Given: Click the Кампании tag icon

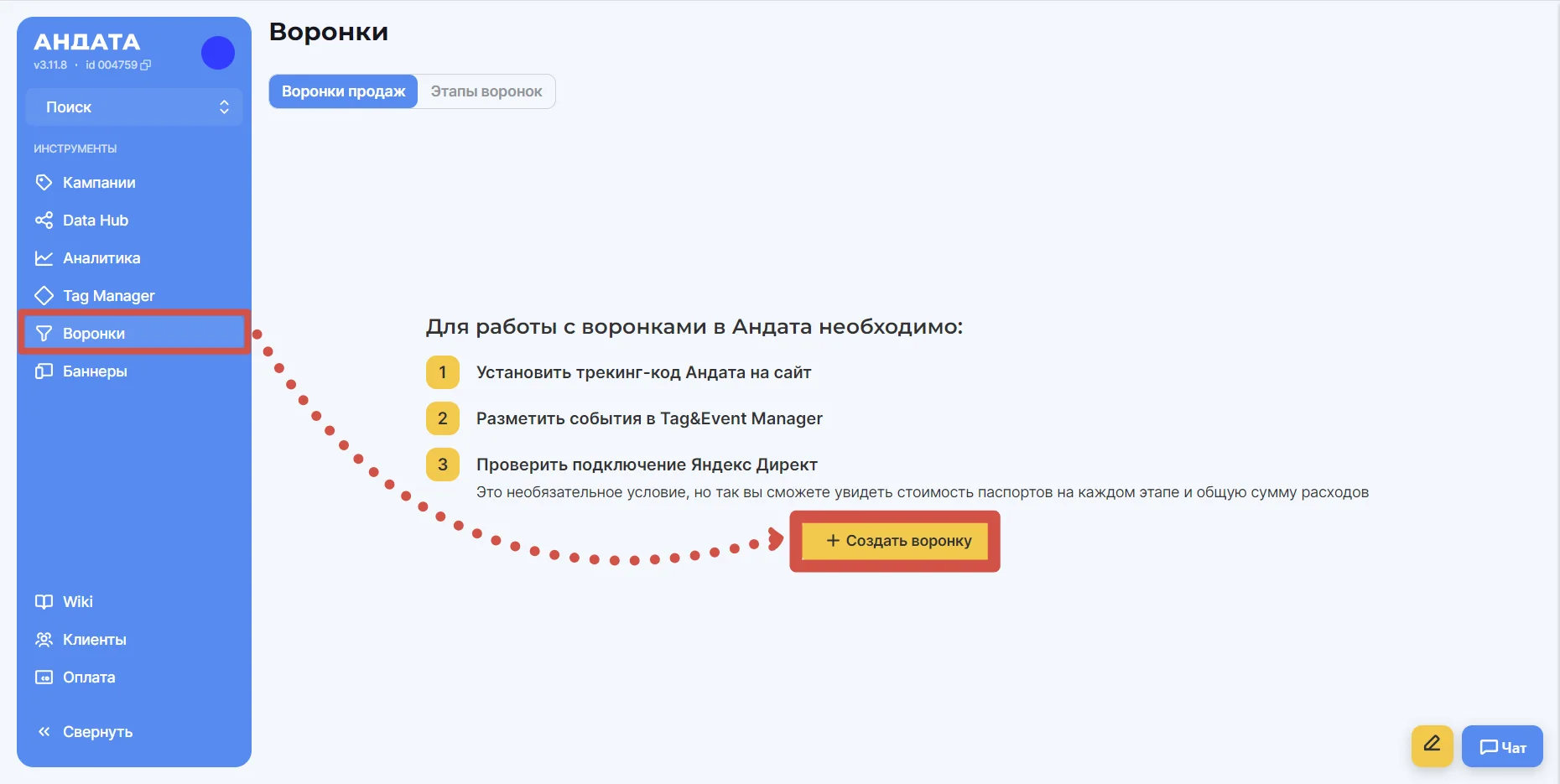Looking at the screenshot, I should coord(44,182).
